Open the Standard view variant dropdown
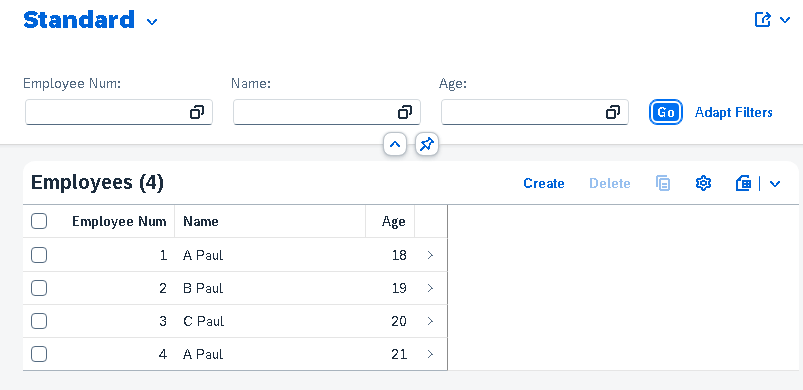Screen dimensions: 803x390 point(152,21)
